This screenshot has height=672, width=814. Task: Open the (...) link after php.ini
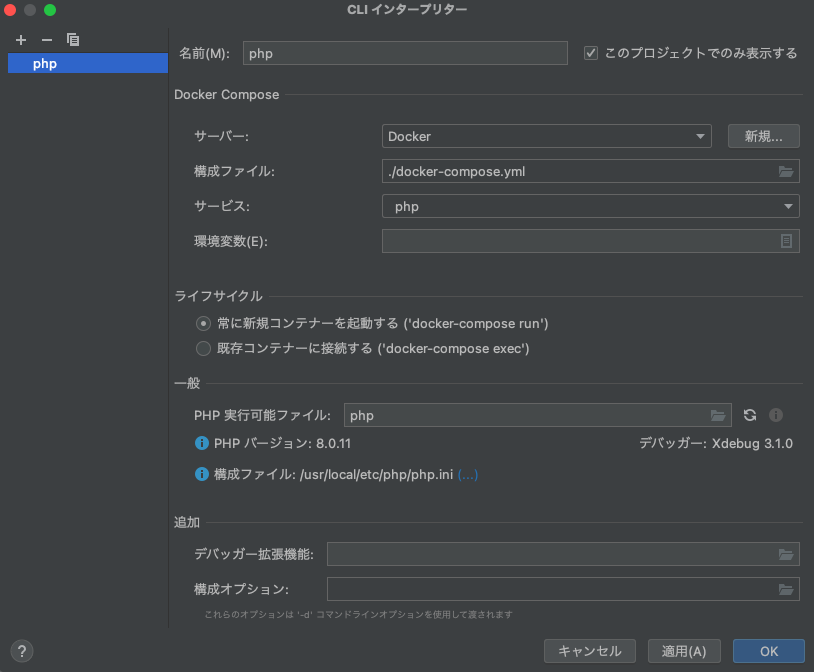[468, 475]
